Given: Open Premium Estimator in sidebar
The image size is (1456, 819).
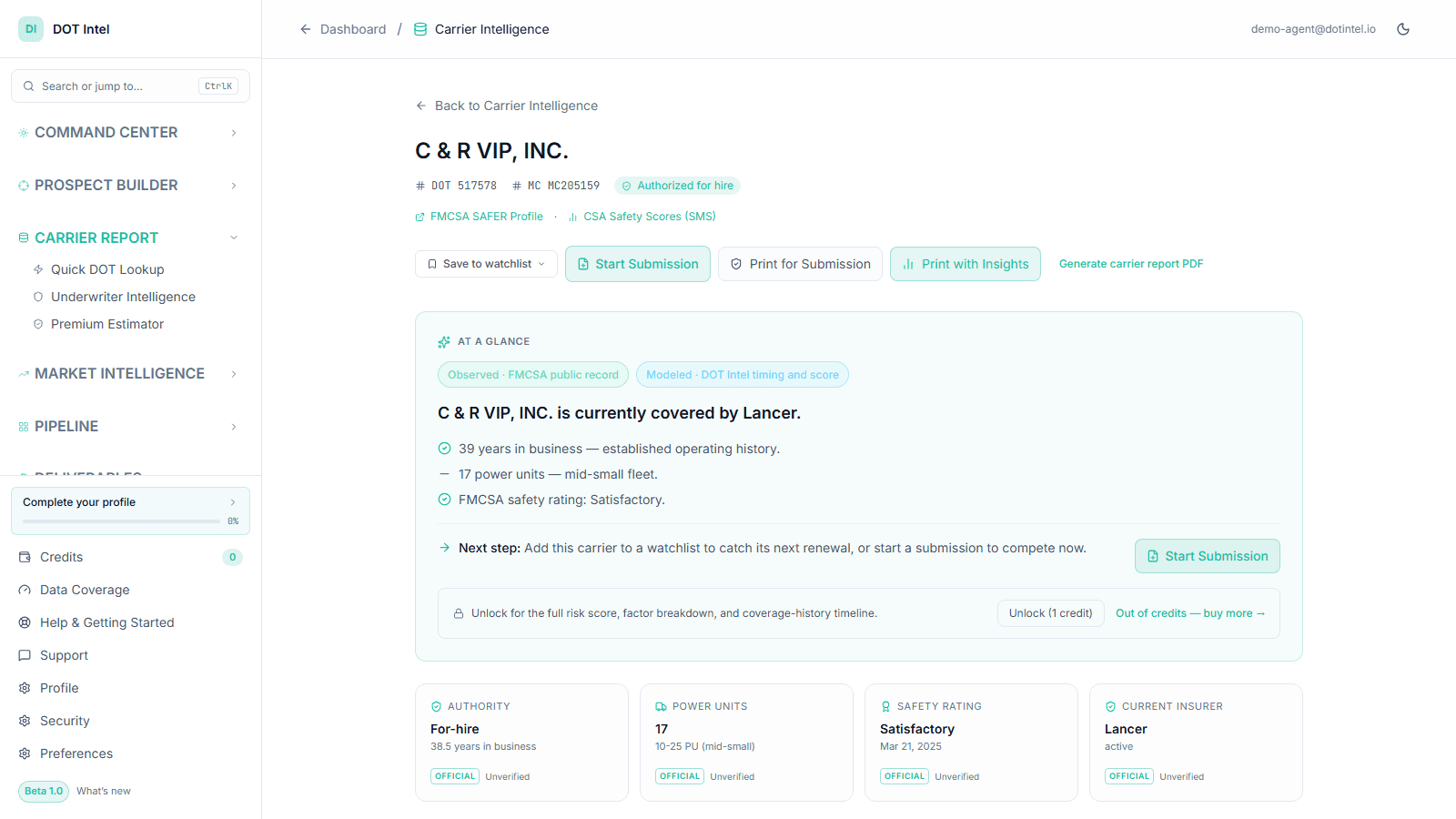Looking at the screenshot, I should click(x=107, y=324).
